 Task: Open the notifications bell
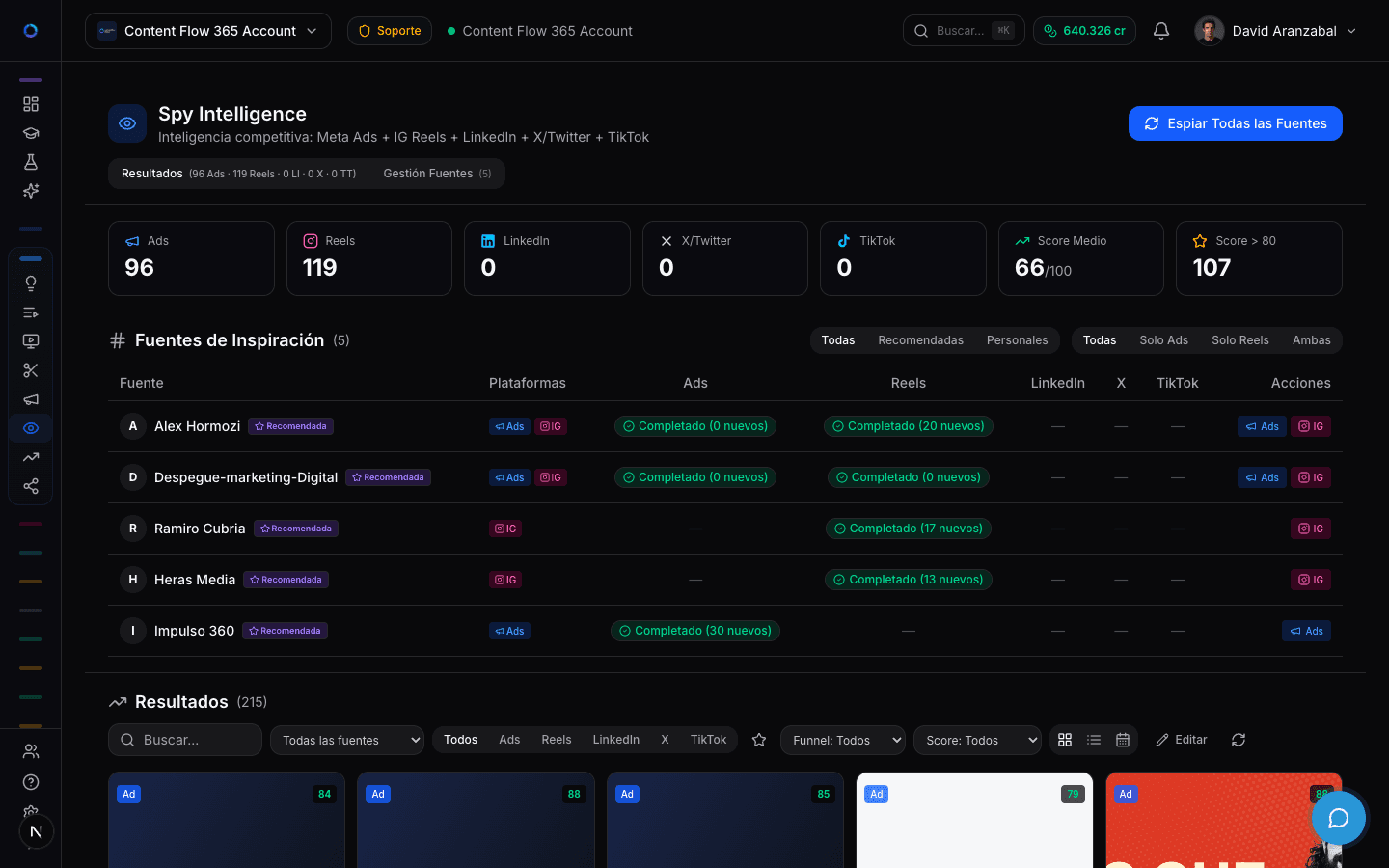coord(1161,31)
